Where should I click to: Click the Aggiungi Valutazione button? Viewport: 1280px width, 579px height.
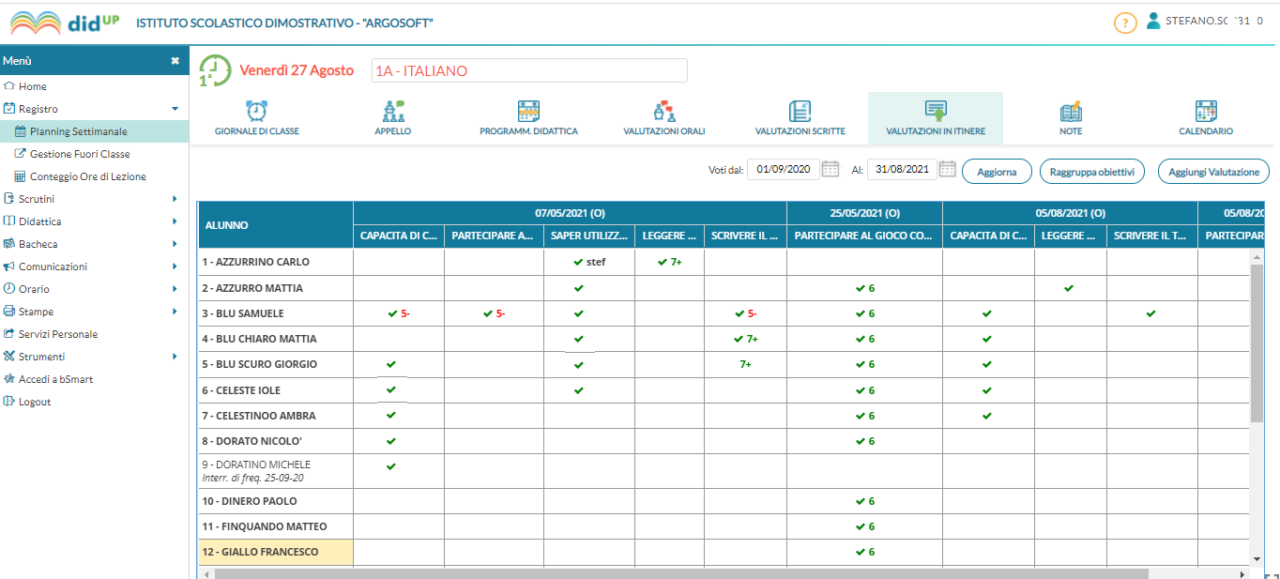click(x=1214, y=172)
